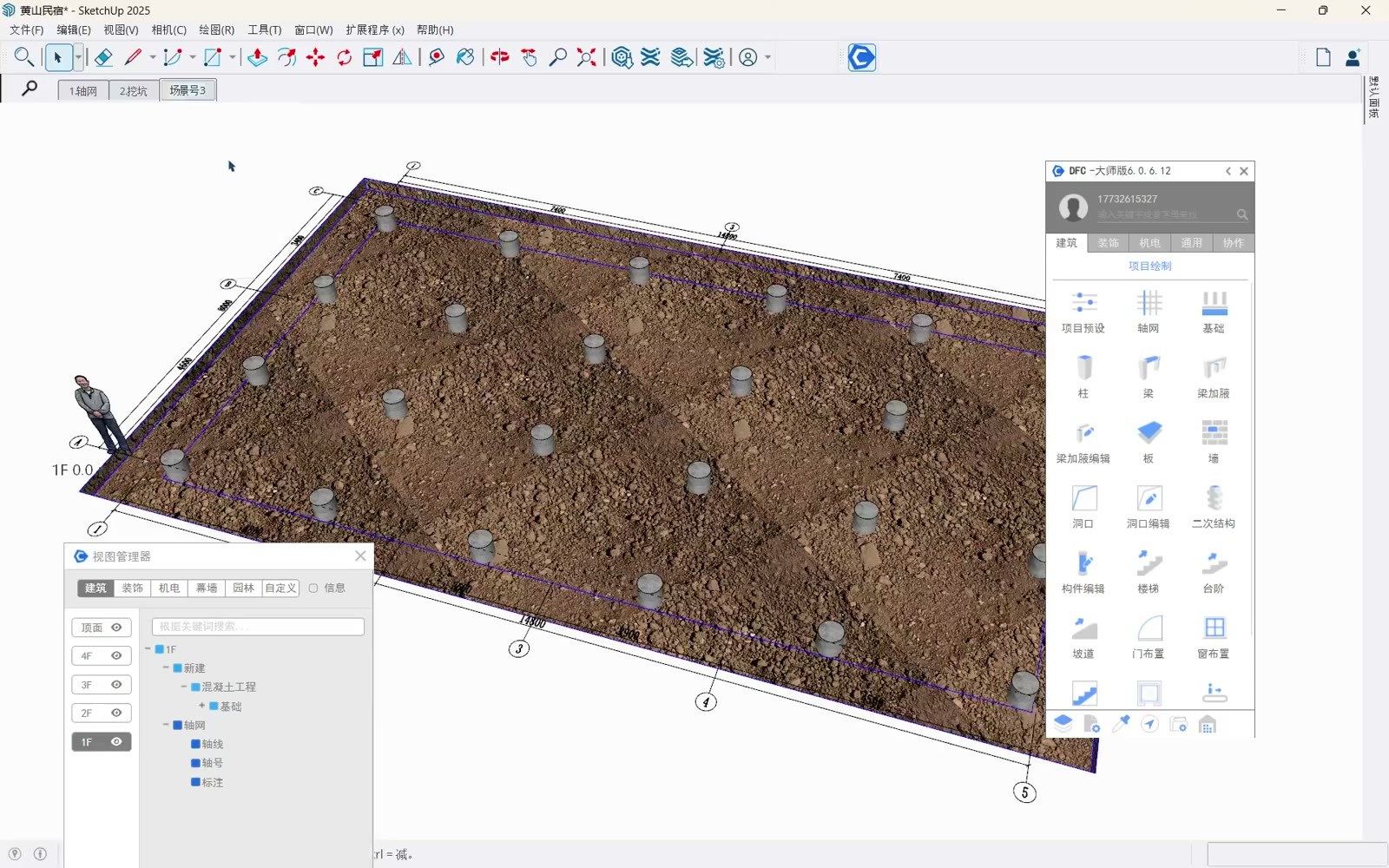1389x868 pixels.
Task: Select the Eraser tool in the toolbar
Action: pyautogui.click(x=103, y=57)
